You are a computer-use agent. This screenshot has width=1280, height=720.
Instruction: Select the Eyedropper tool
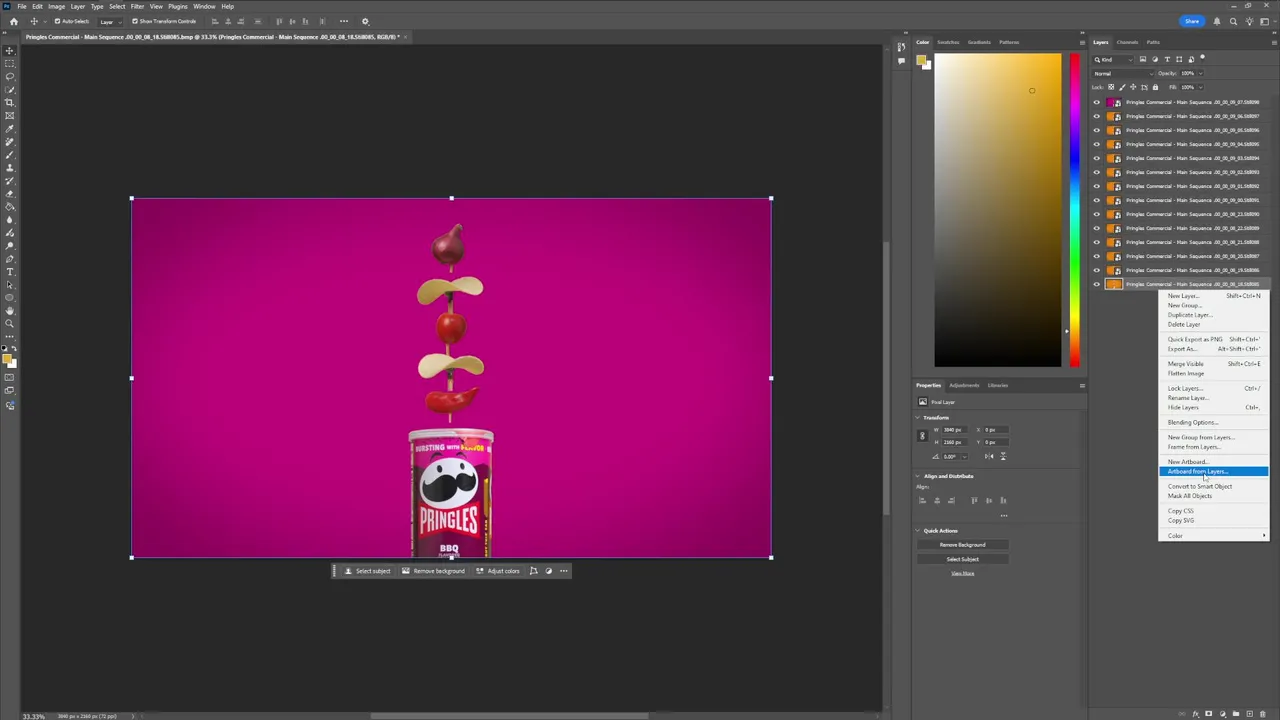point(10,128)
